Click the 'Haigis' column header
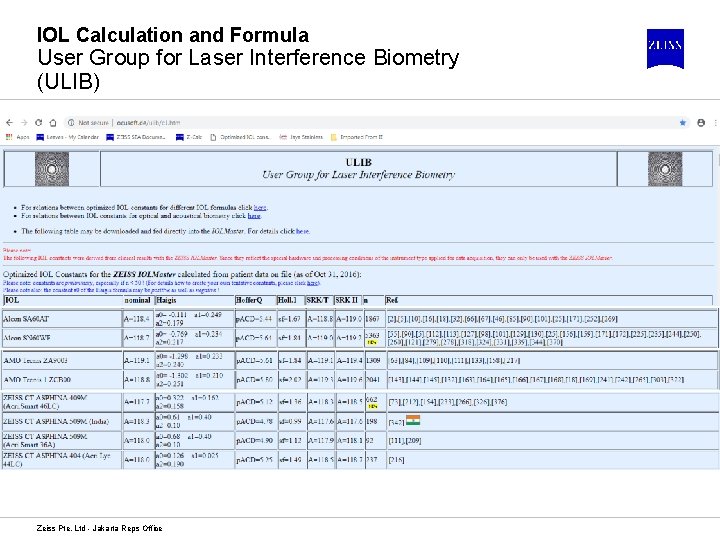The height and width of the screenshot is (540, 720). click(194, 300)
